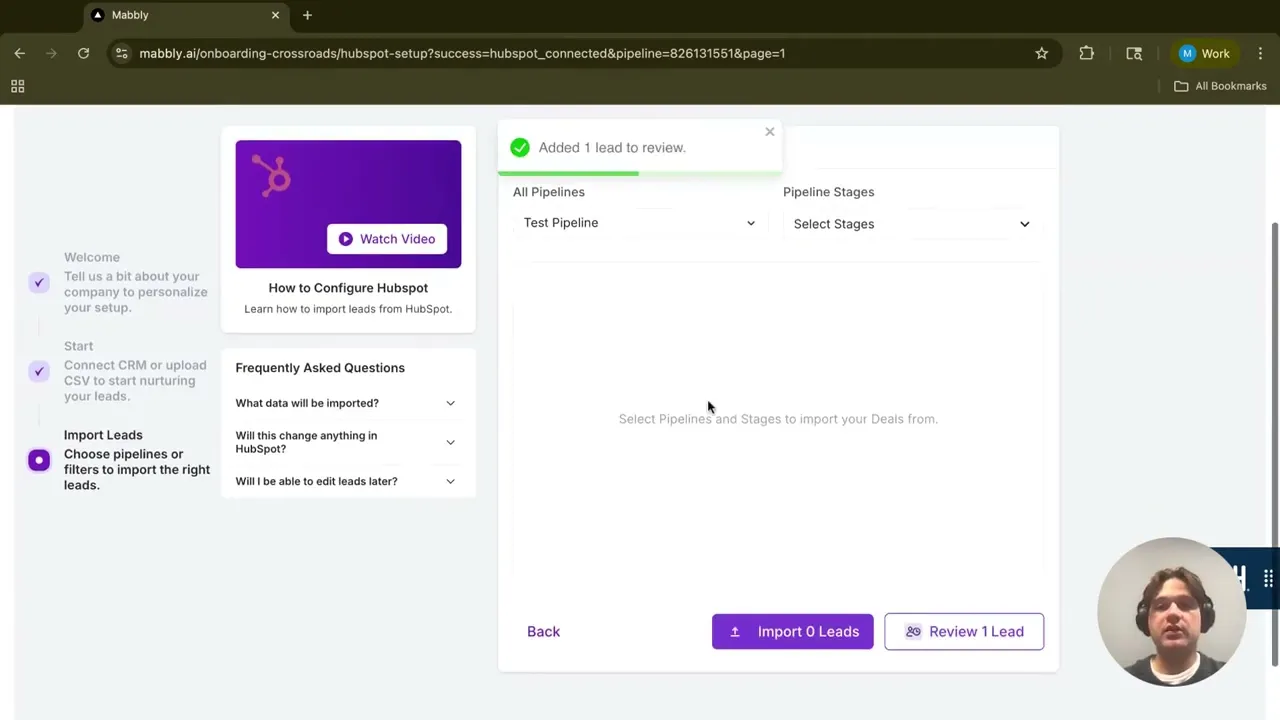This screenshot has width=1280, height=720.
Task: Go back with the Back link
Action: click(x=543, y=632)
